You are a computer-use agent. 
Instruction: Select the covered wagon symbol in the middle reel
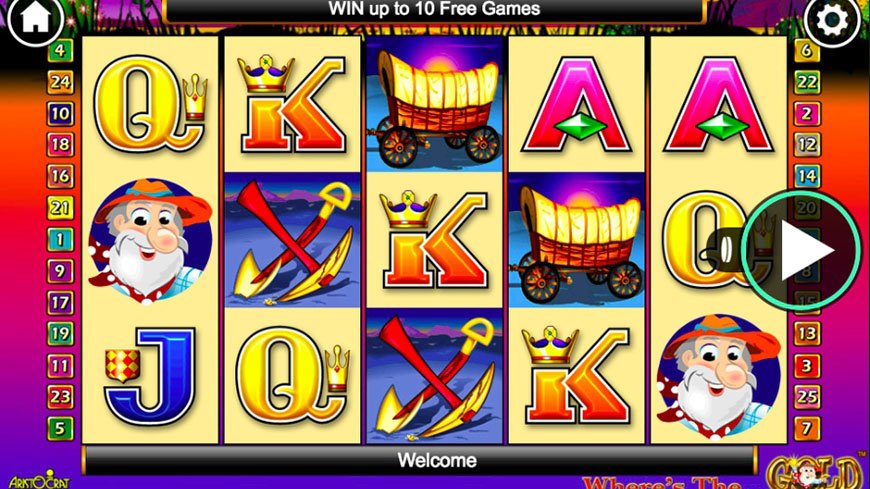coord(434,104)
